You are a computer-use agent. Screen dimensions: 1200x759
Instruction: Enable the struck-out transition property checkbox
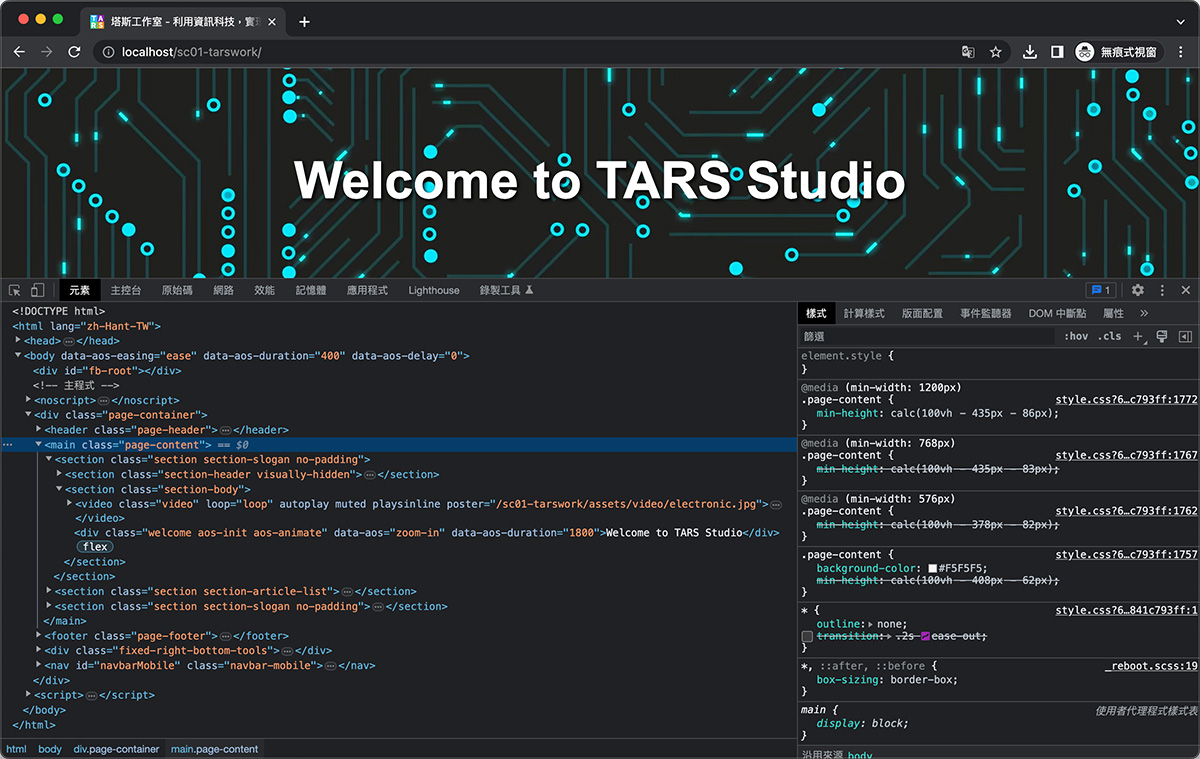807,637
